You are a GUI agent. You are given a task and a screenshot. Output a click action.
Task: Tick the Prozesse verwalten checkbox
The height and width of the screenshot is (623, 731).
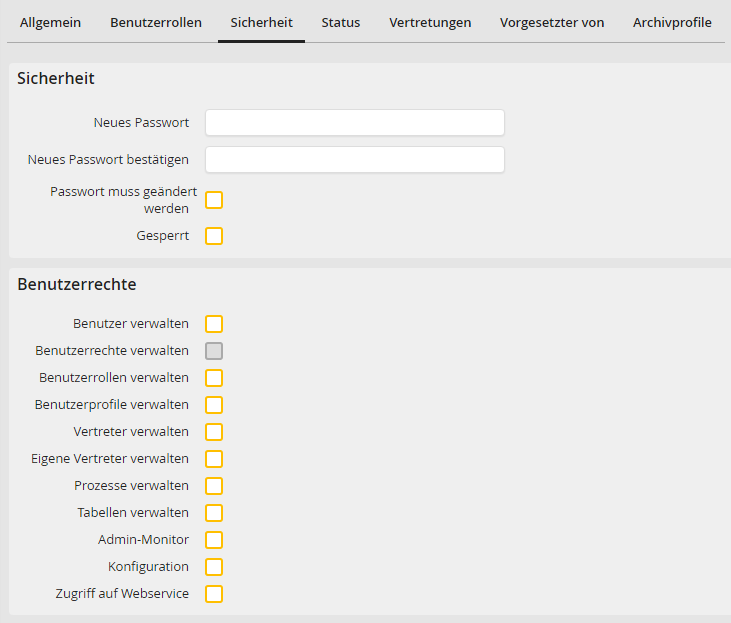tap(214, 486)
